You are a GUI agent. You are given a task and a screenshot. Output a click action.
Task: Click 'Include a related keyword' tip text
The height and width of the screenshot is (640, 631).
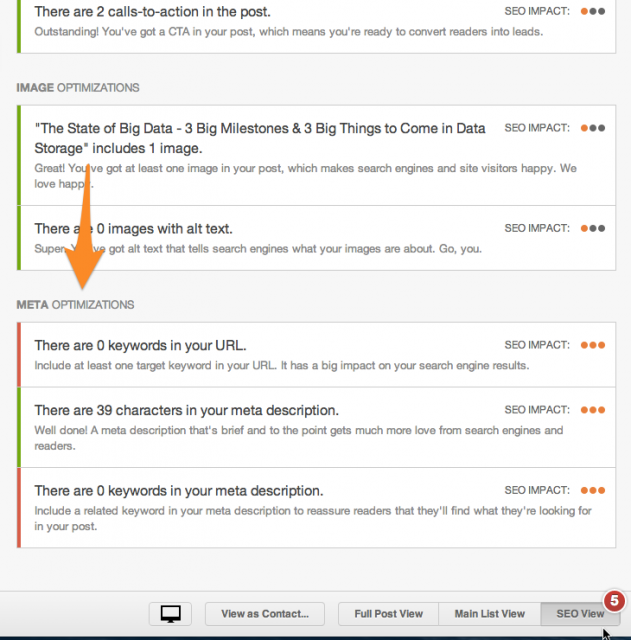pyautogui.click(x=313, y=518)
